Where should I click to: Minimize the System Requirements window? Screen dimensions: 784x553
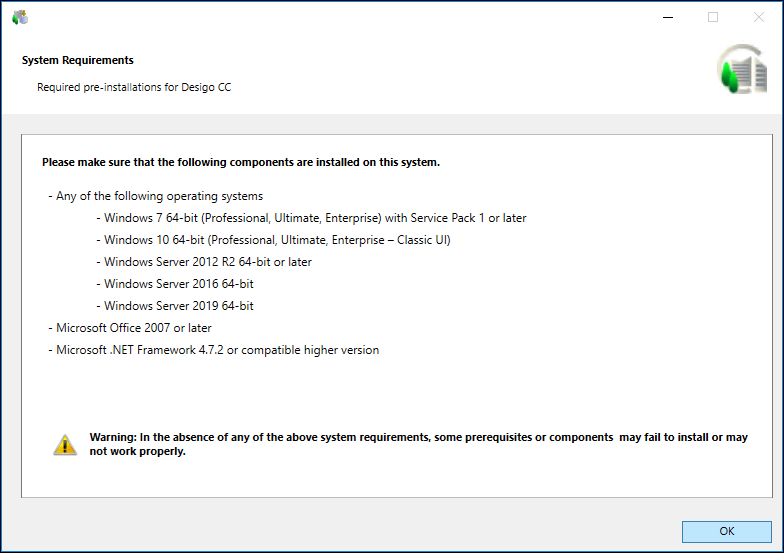pyautogui.click(x=667, y=17)
